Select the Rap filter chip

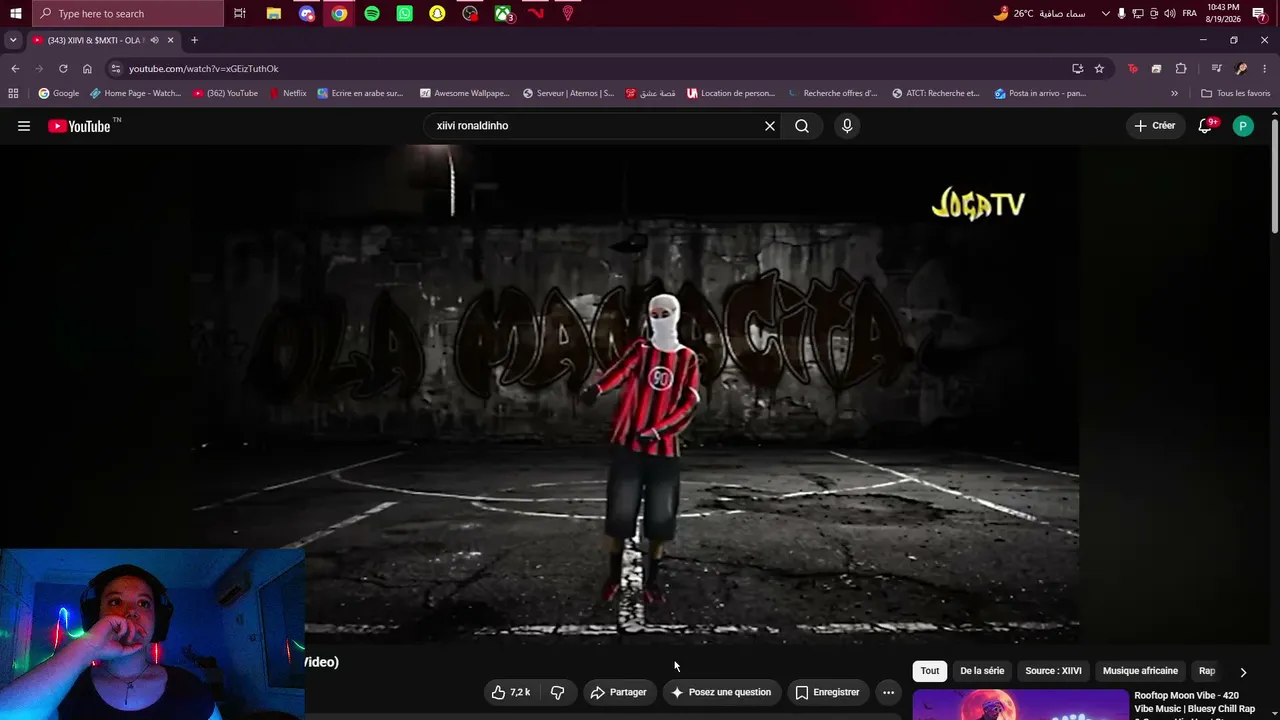tap(1207, 671)
